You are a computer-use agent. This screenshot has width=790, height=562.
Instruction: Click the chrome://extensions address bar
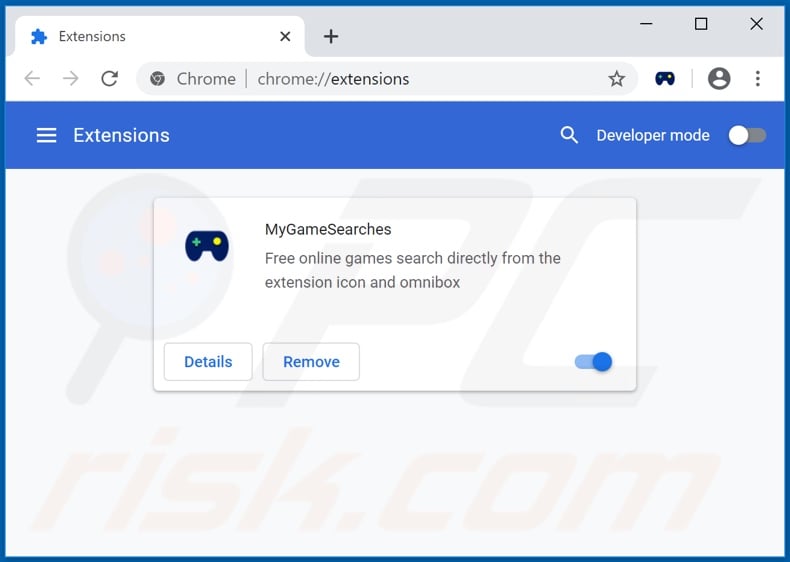tap(387, 79)
